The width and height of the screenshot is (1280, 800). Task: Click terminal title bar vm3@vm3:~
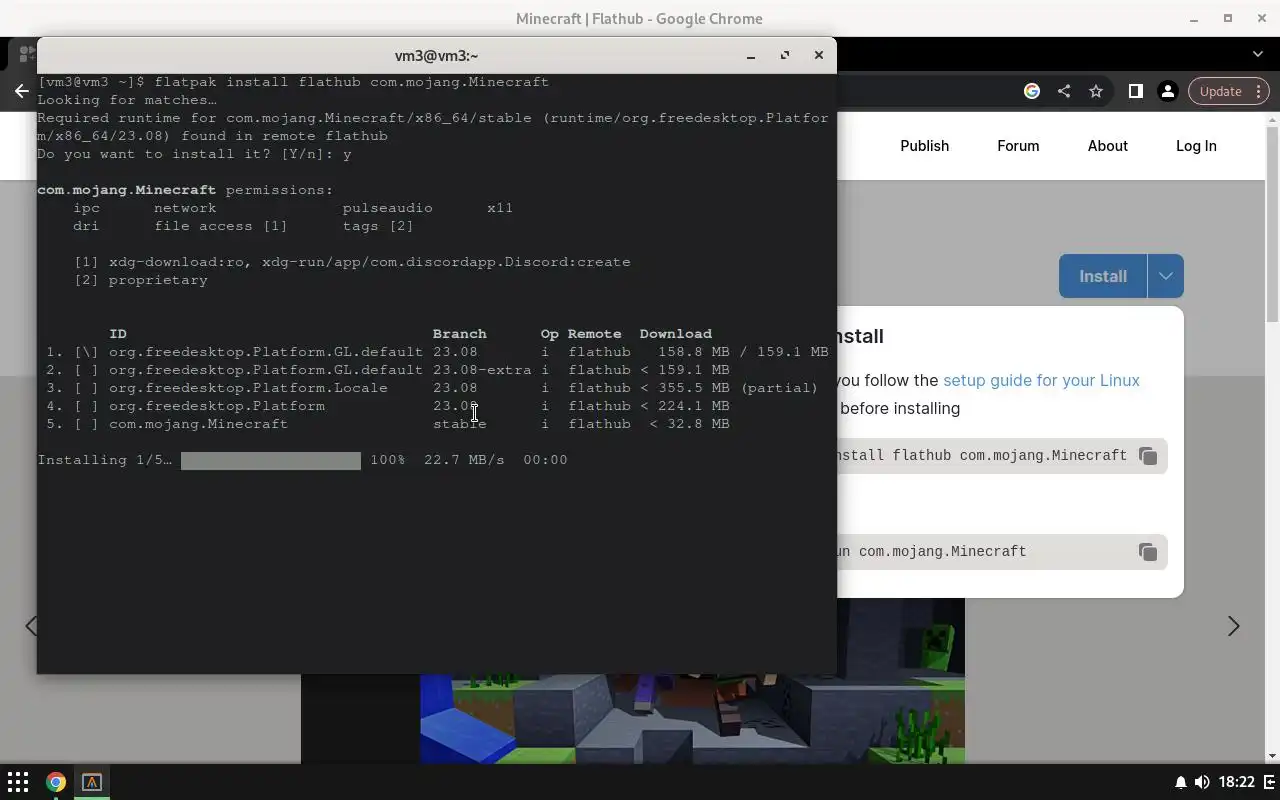(436, 56)
